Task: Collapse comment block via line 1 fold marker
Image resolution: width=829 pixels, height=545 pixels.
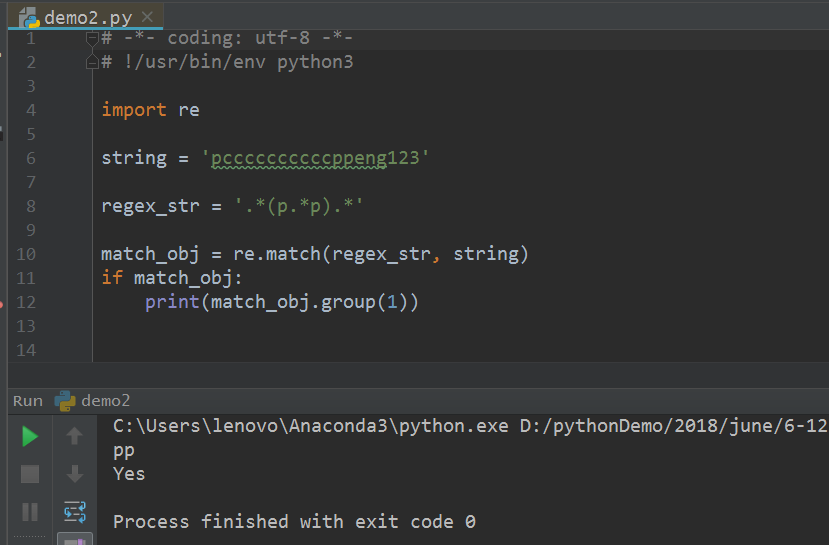Action: pyautogui.click(x=92, y=38)
